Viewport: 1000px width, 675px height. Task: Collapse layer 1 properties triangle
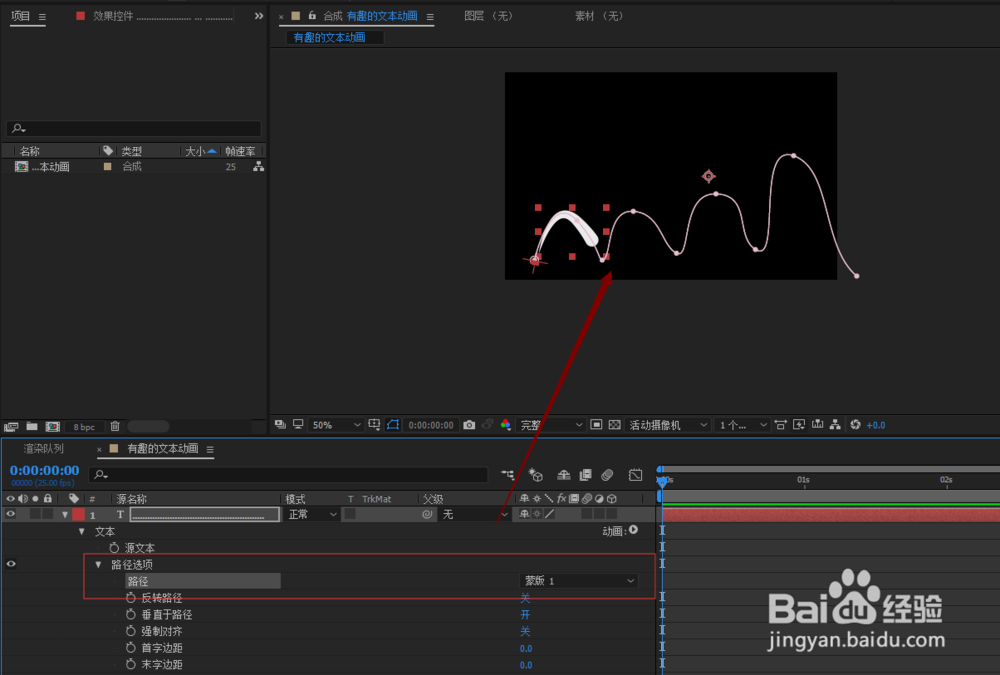(64, 514)
